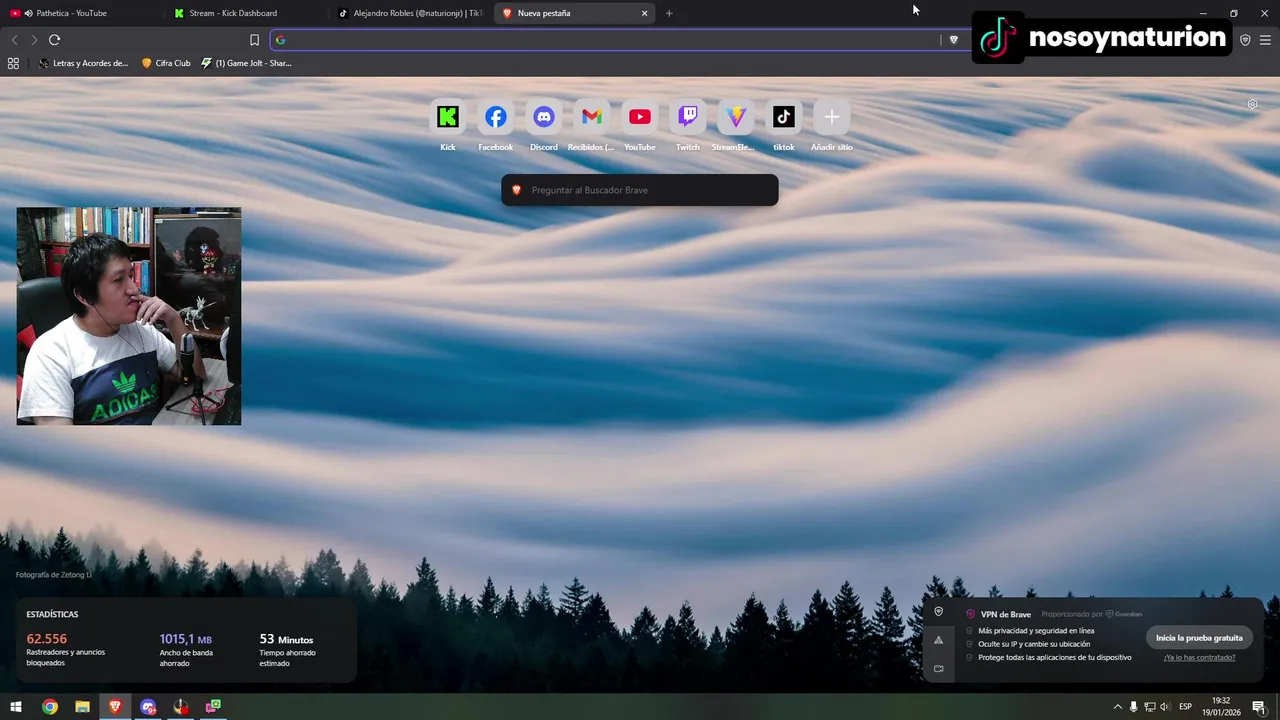Image resolution: width=1280 pixels, height=720 pixels.
Task: Click the network icon in system tray
Action: (x=1150, y=707)
